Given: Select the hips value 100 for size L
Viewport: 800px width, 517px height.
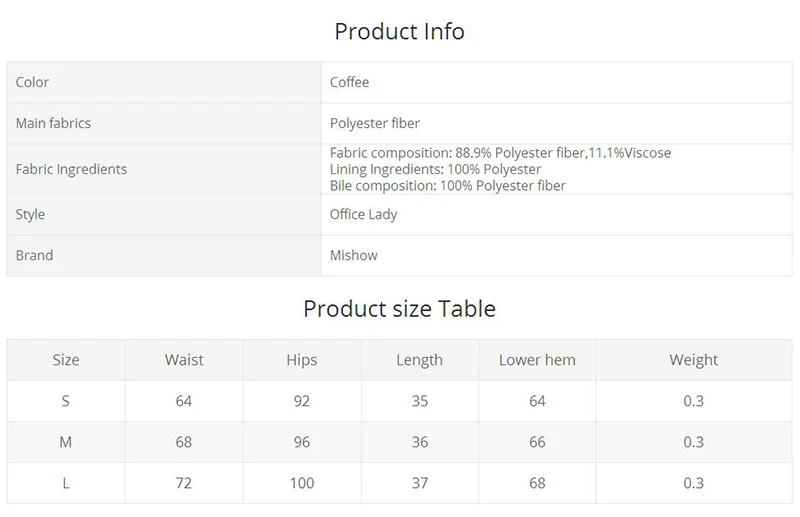Looking at the screenshot, I should click(x=302, y=483).
